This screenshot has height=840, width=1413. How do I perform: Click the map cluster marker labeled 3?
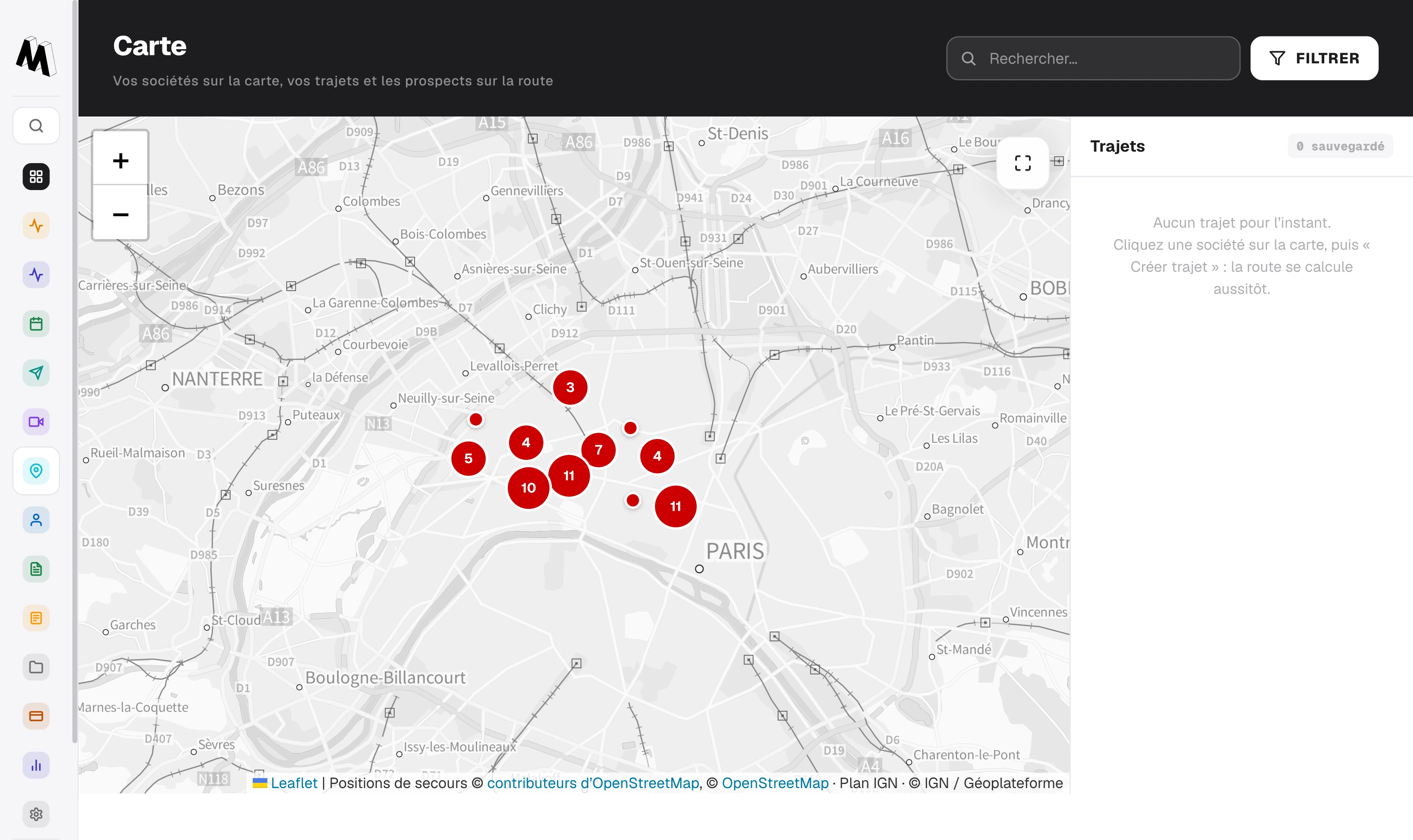570,387
